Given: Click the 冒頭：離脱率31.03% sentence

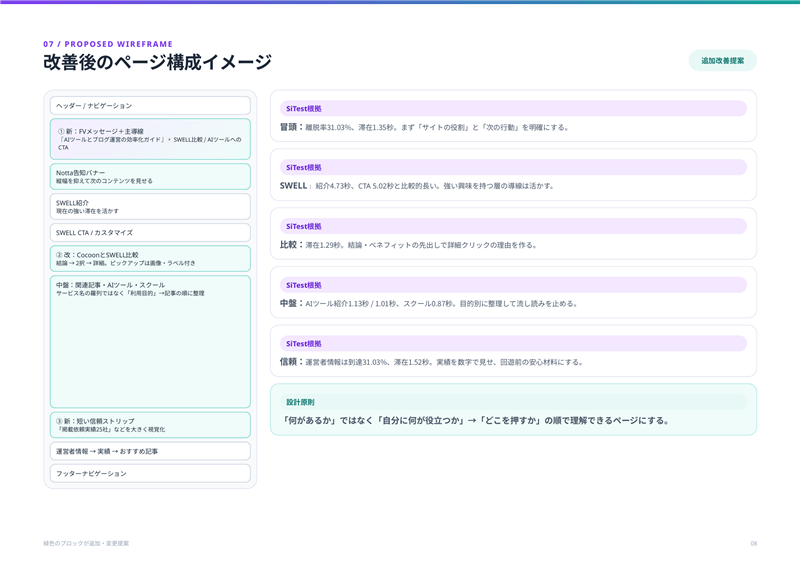Looking at the screenshot, I should (x=424, y=127).
